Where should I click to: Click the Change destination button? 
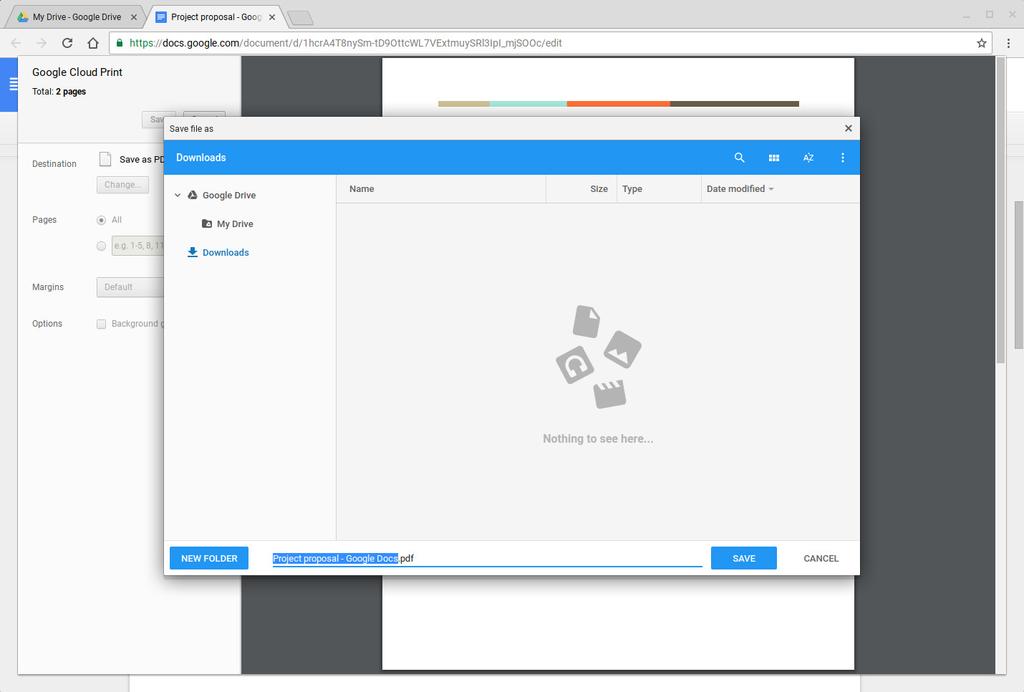point(122,185)
